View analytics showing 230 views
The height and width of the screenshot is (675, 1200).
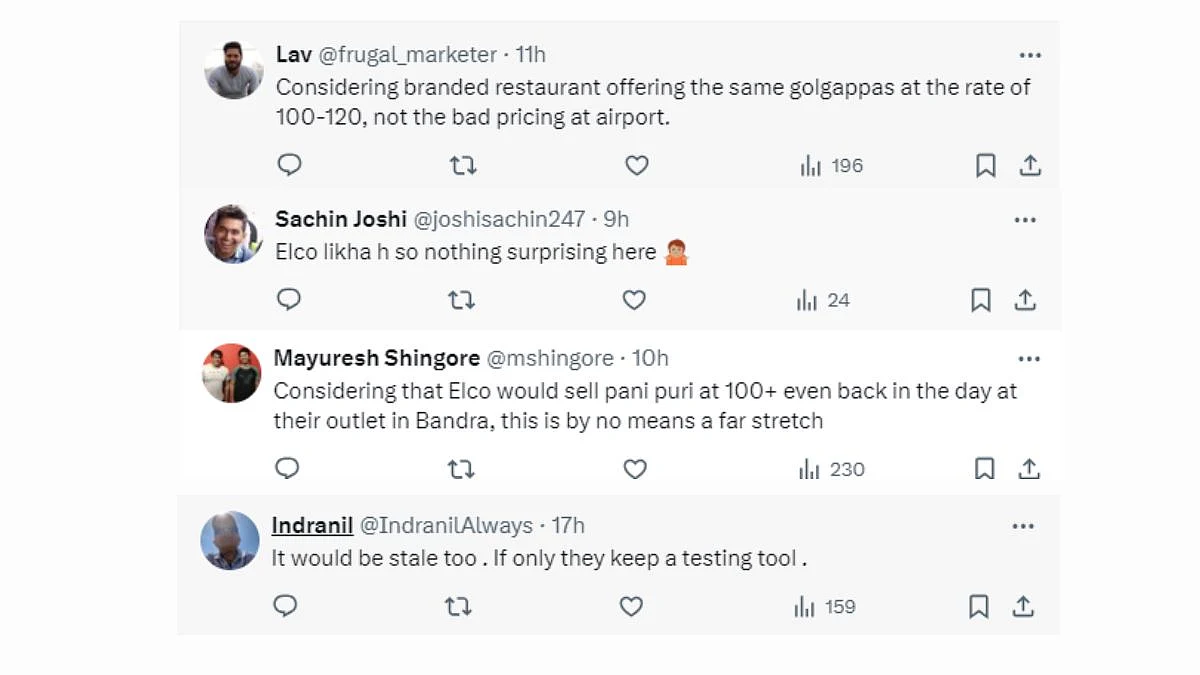coord(832,469)
